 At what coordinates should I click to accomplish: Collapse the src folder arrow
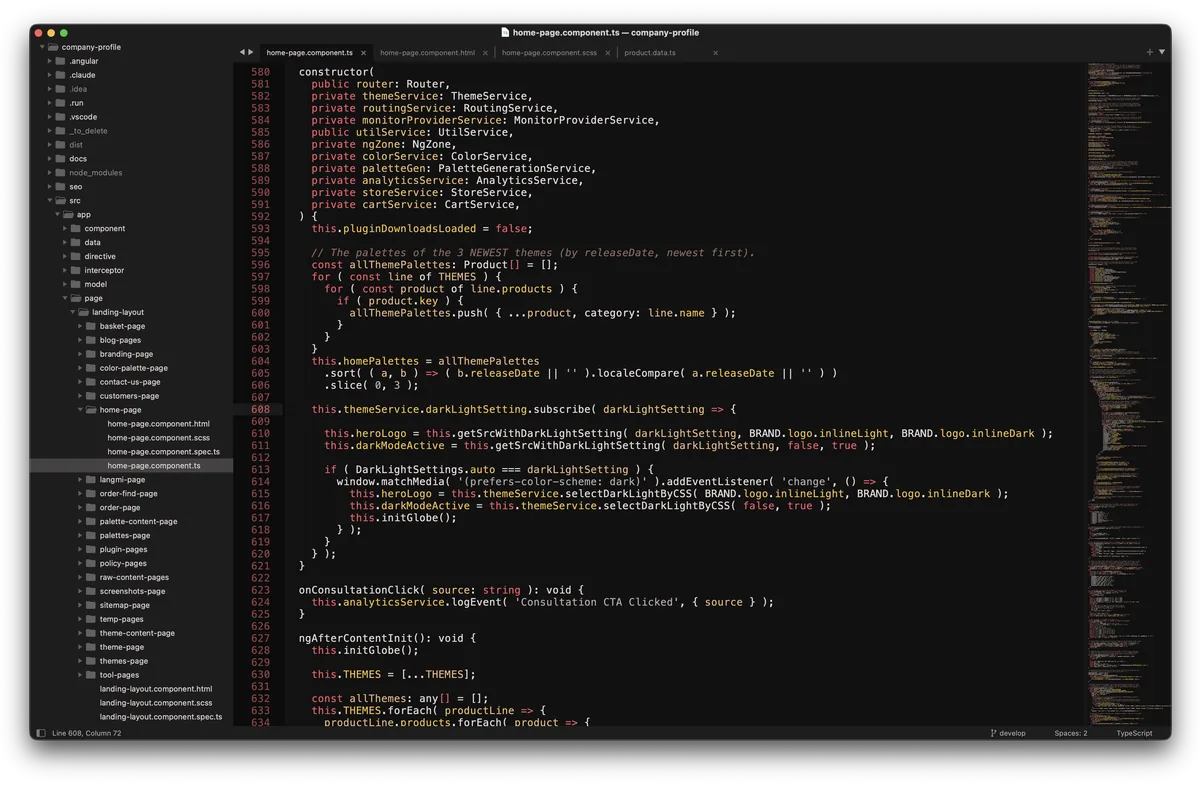(x=49, y=201)
